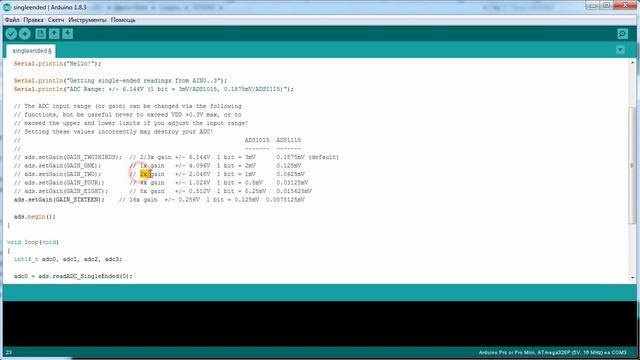Open a sketch using the Open icon
The width and height of the screenshot is (640, 360).
click(x=54, y=34)
